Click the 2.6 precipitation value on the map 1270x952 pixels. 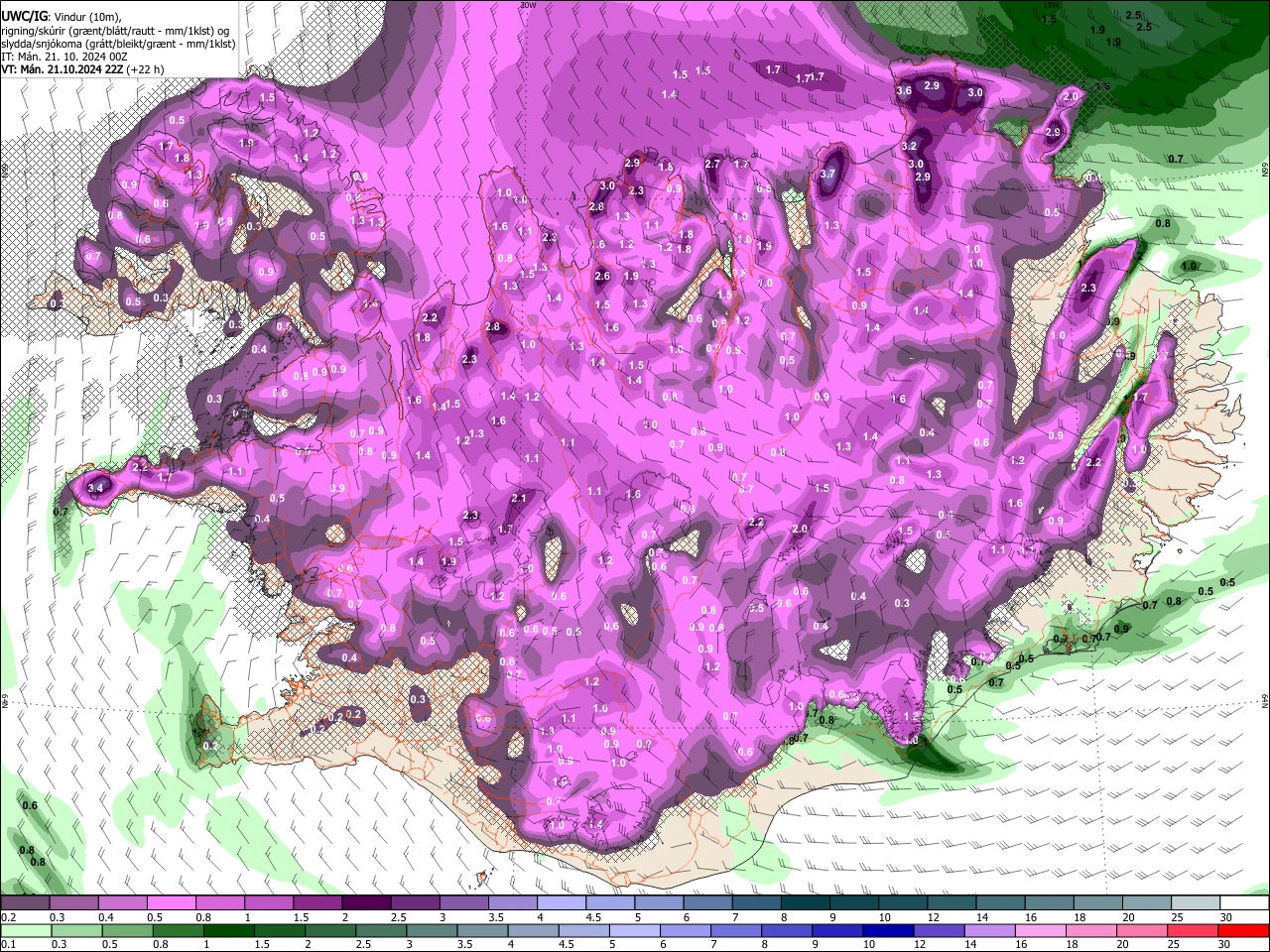pos(602,277)
